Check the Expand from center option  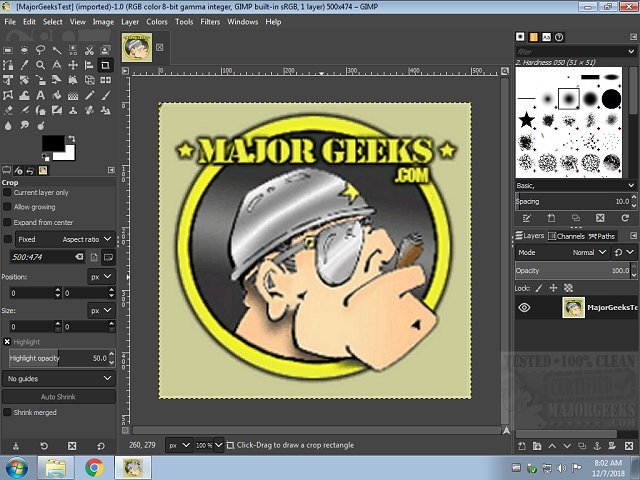click(x=8, y=222)
